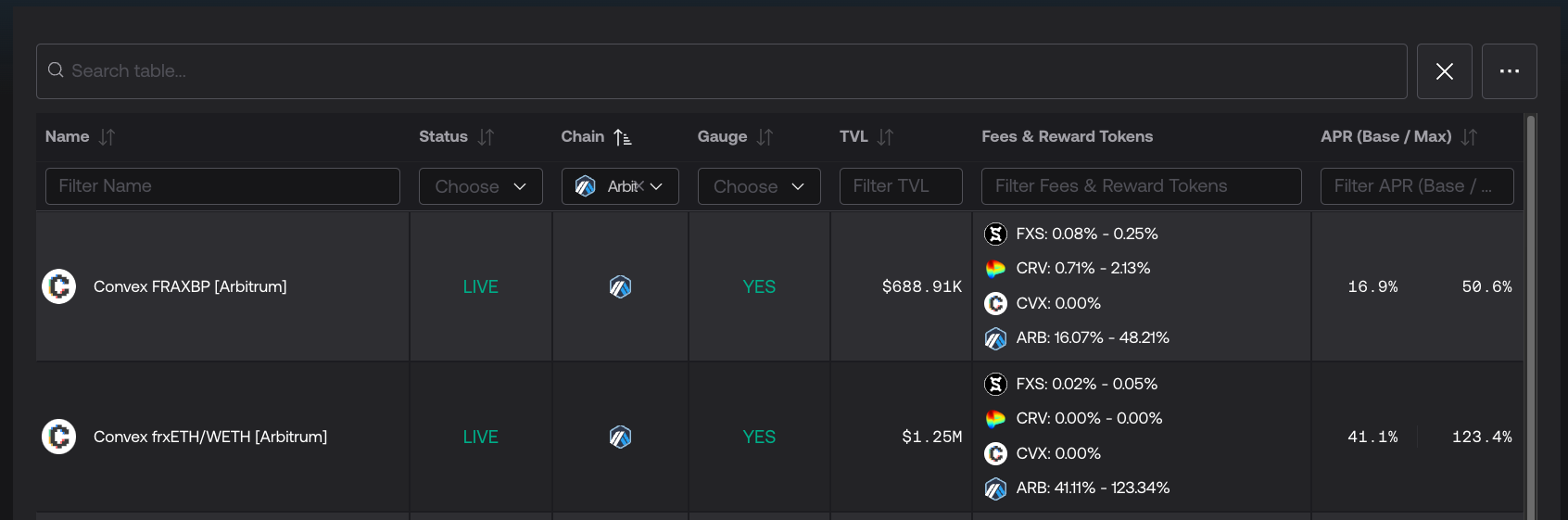1568x520 pixels.
Task: Sort by APR (Base / Max) arrows
Action: tap(1469, 137)
